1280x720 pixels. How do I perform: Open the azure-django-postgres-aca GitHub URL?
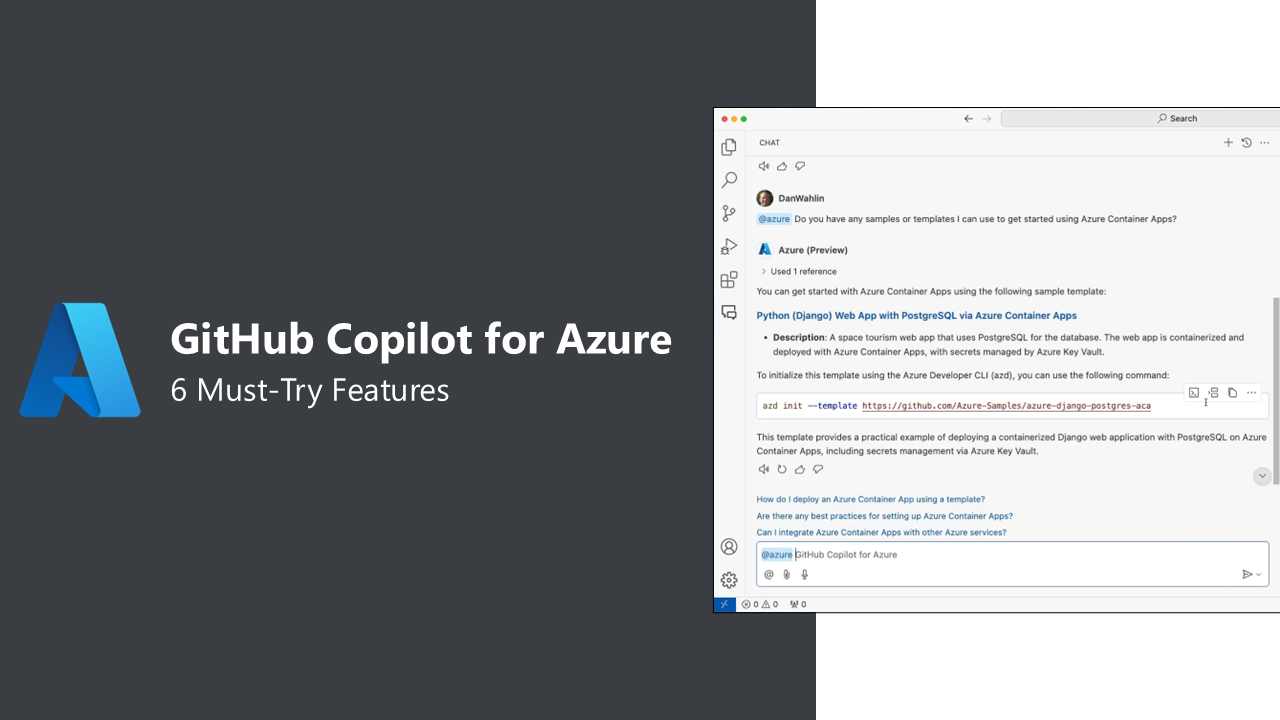coord(1006,406)
